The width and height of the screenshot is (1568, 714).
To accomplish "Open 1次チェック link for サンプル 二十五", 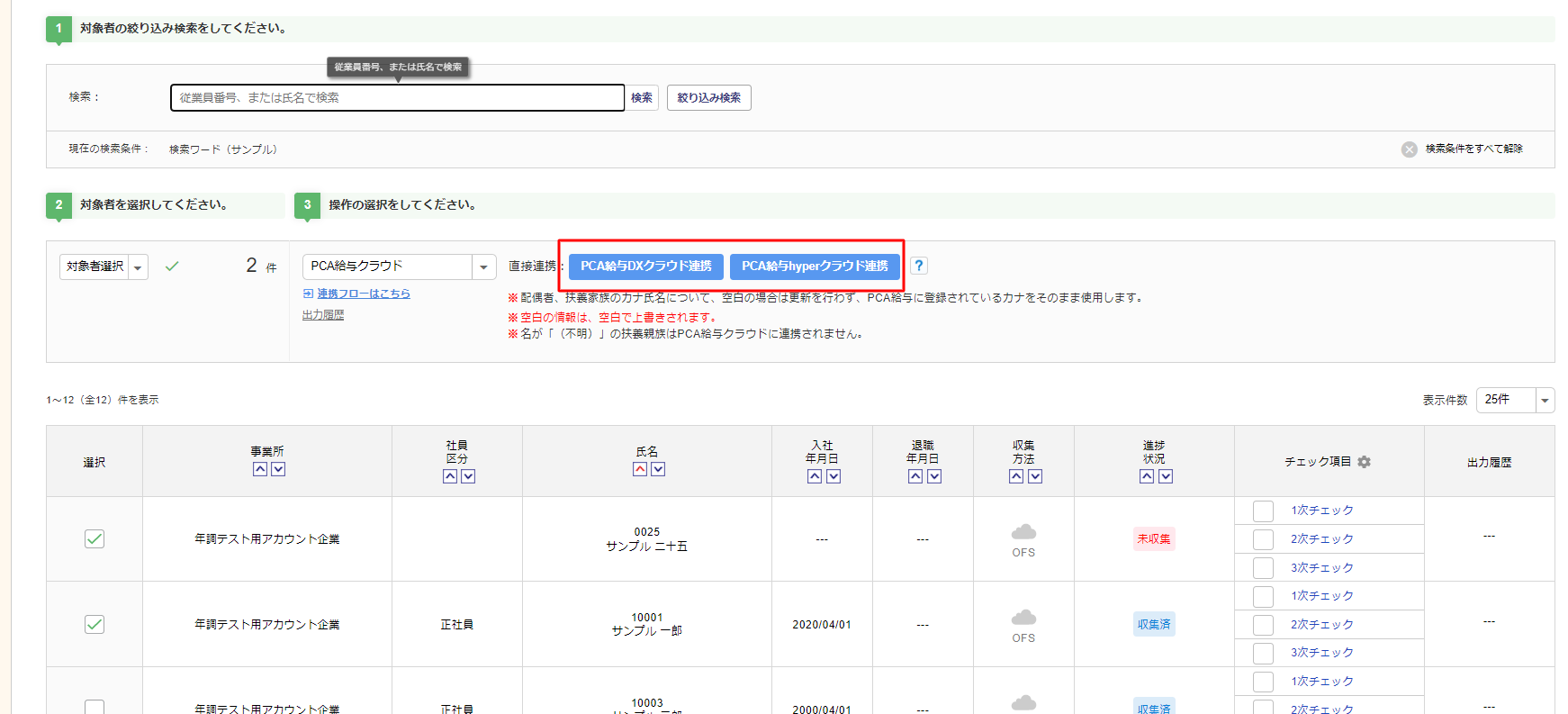I will pos(1322,511).
